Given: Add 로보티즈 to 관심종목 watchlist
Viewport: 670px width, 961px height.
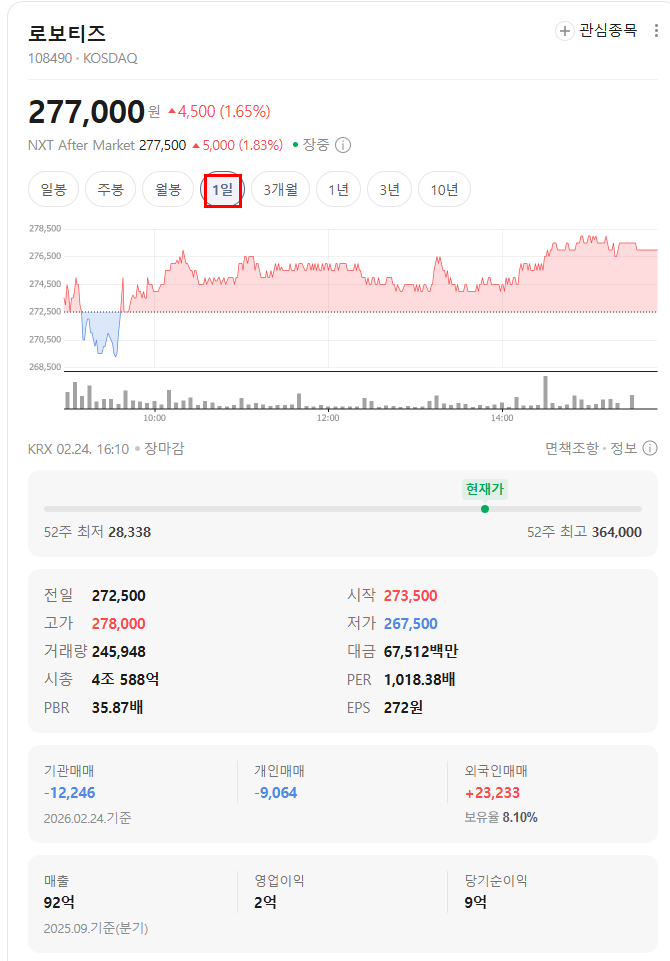Looking at the screenshot, I should 596,31.
